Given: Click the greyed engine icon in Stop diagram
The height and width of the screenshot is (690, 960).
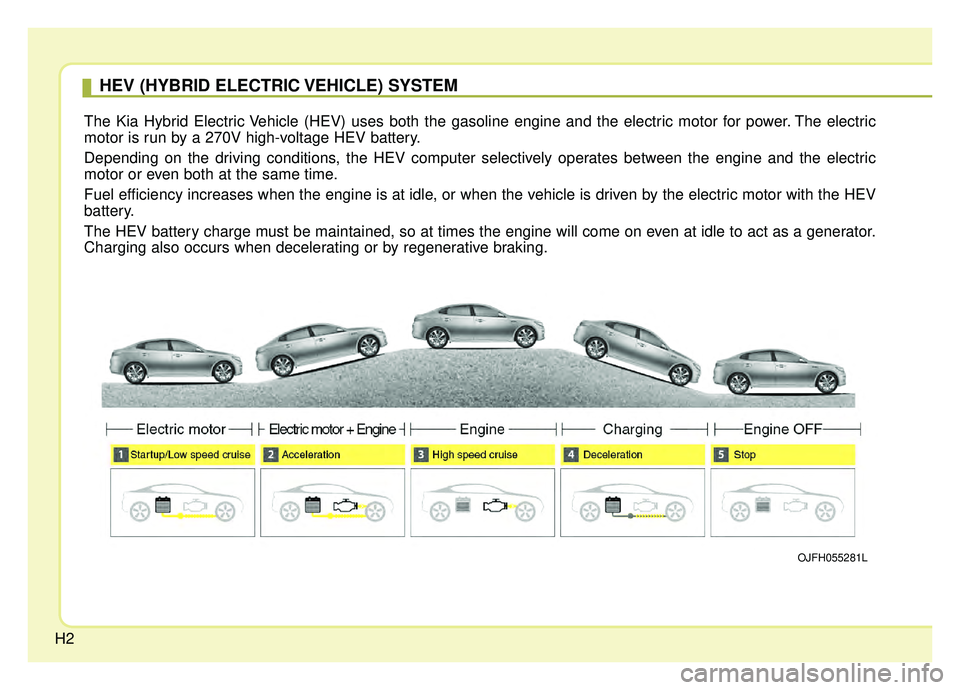Looking at the screenshot, I should coord(796,506).
